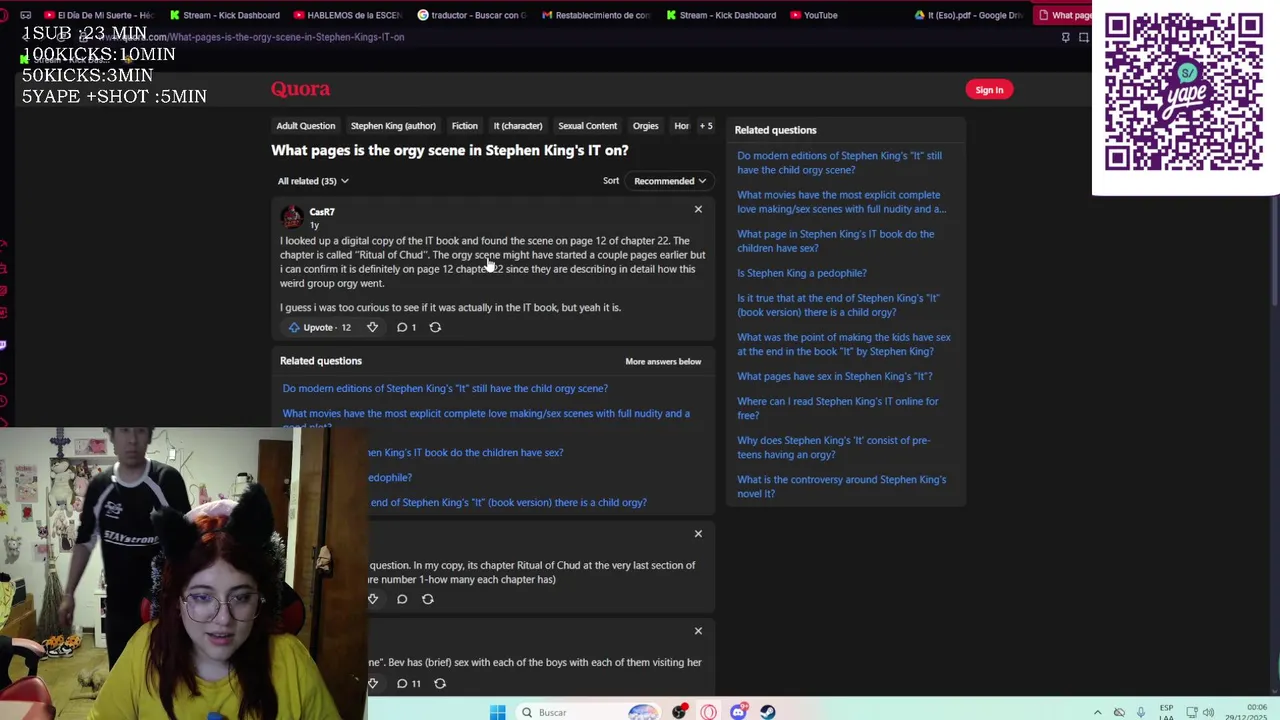This screenshot has width=1280, height=720.
Task: Switch to 'It (Eso).pdf - Google Drive' tab
Action: [970, 15]
